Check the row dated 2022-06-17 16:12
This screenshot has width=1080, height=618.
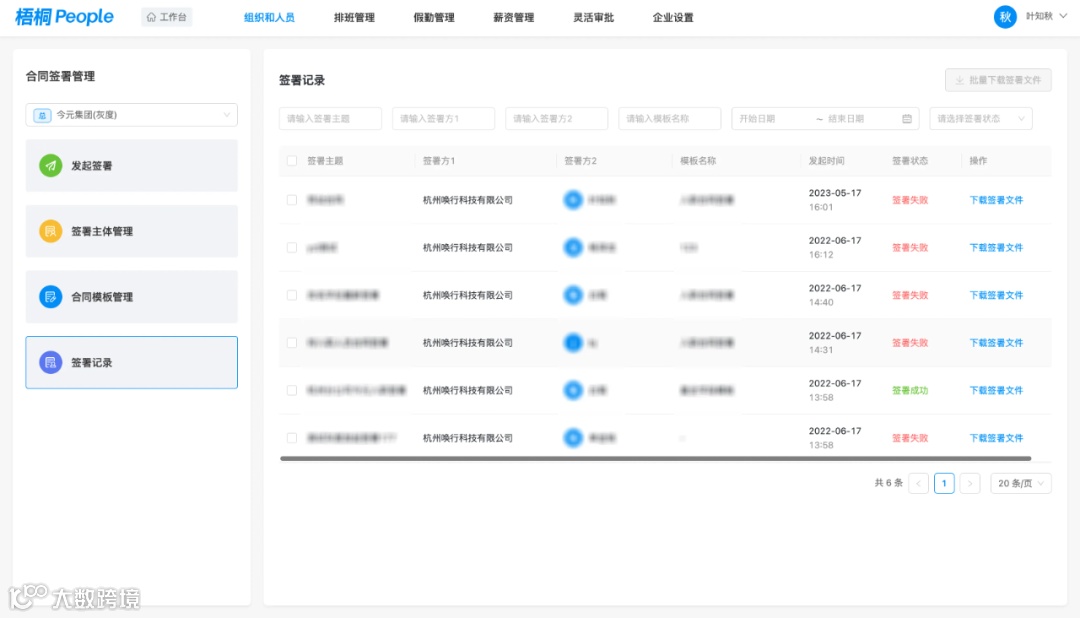coord(292,247)
